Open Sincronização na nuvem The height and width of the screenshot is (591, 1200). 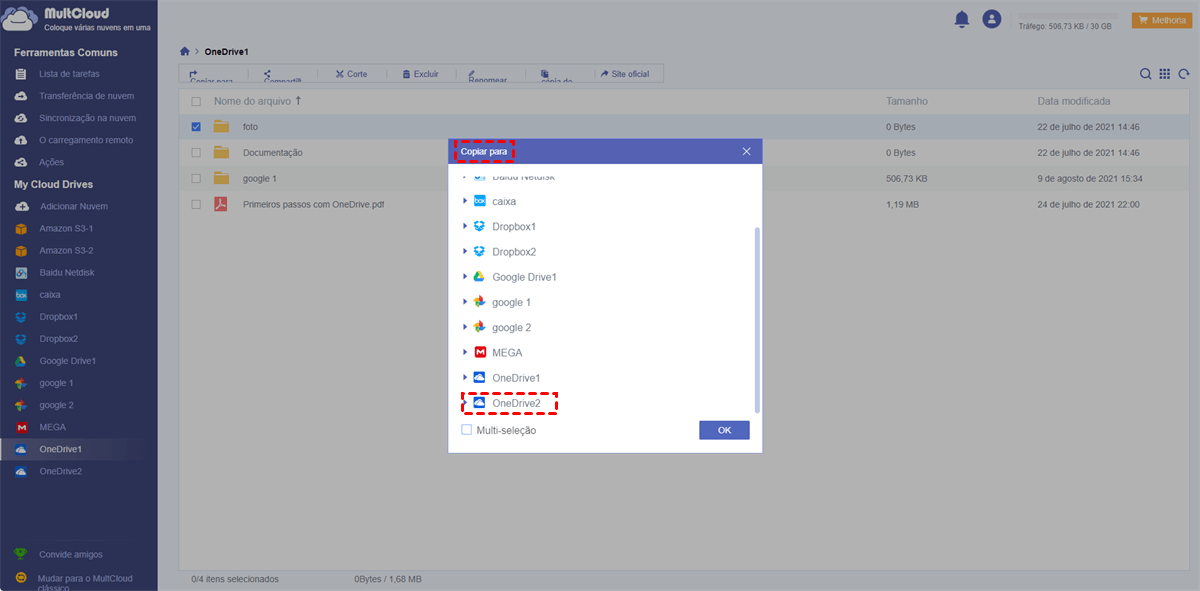pos(87,118)
